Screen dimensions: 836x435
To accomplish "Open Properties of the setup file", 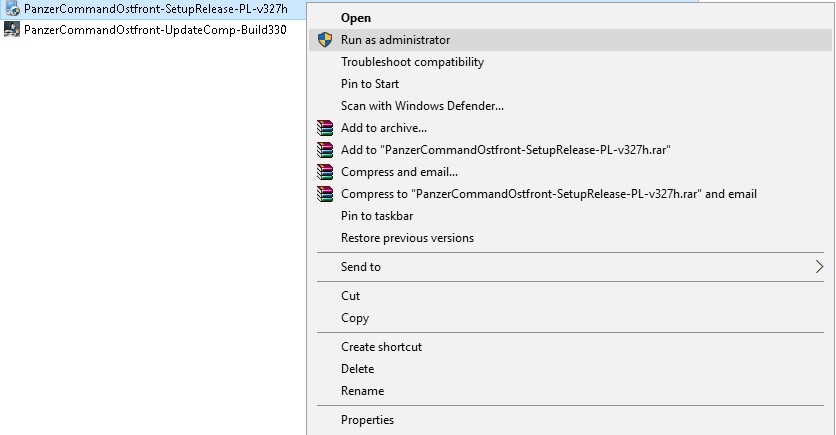I will [367, 420].
